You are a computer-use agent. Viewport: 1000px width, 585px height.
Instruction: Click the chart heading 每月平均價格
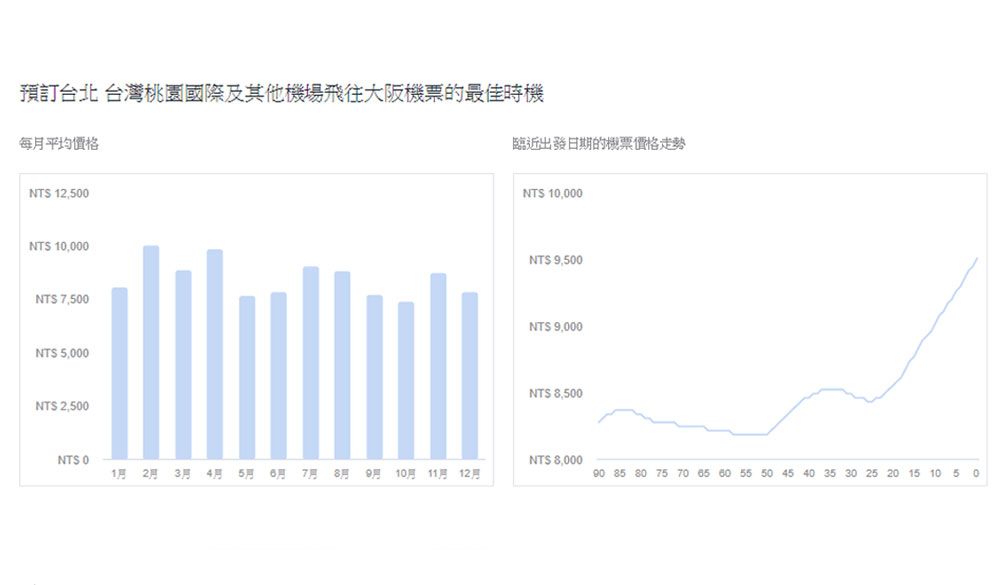(x=59, y=144)
